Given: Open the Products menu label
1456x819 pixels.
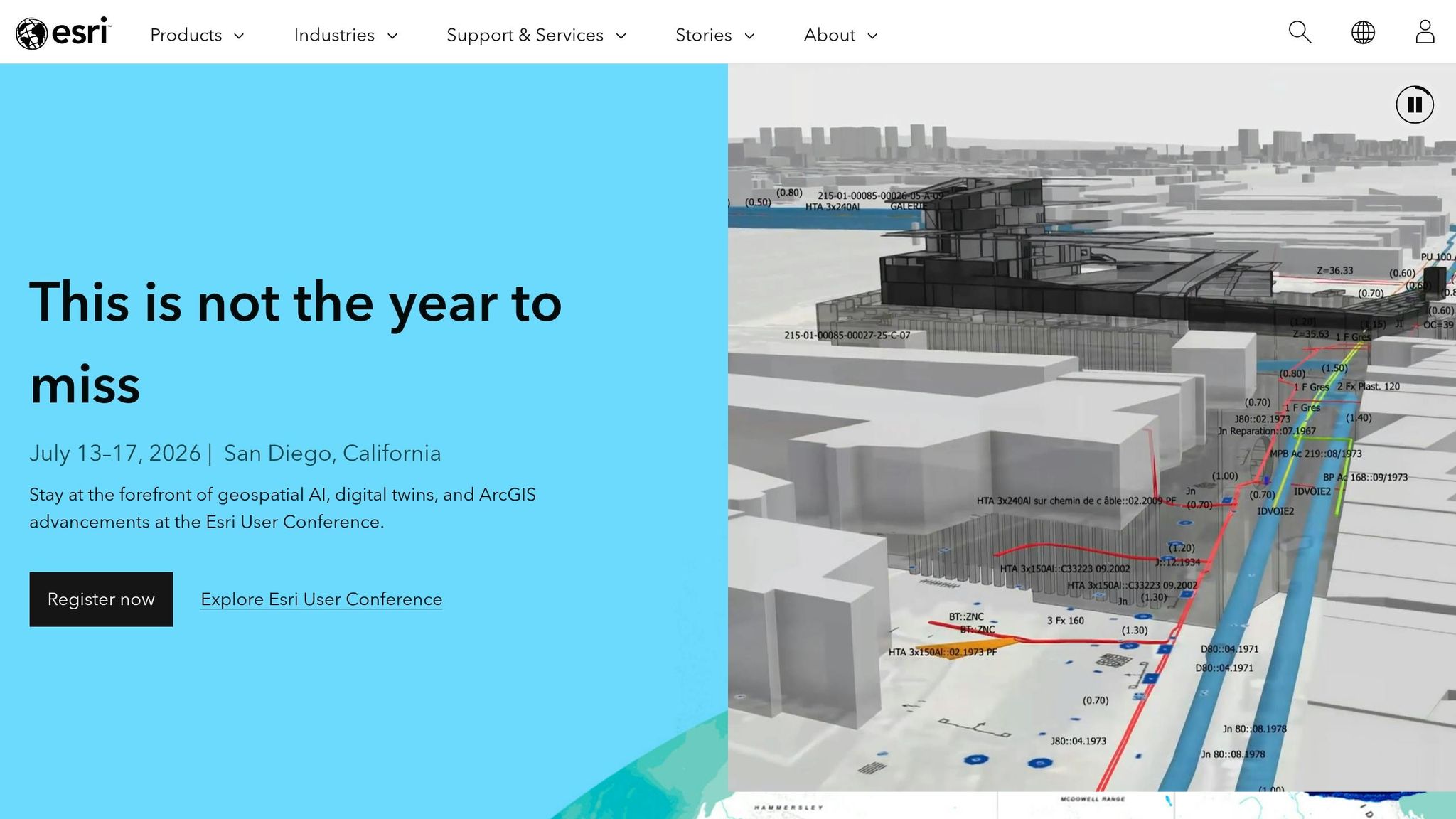Looking at the screenshot, I should (x=186, y=35).
